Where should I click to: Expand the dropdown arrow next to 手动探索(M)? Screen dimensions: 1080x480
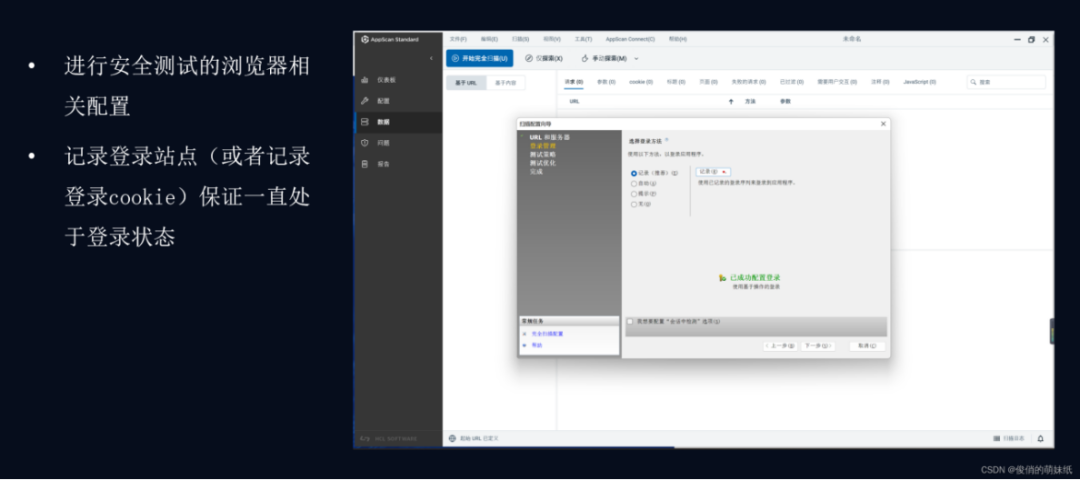[636, 59]
